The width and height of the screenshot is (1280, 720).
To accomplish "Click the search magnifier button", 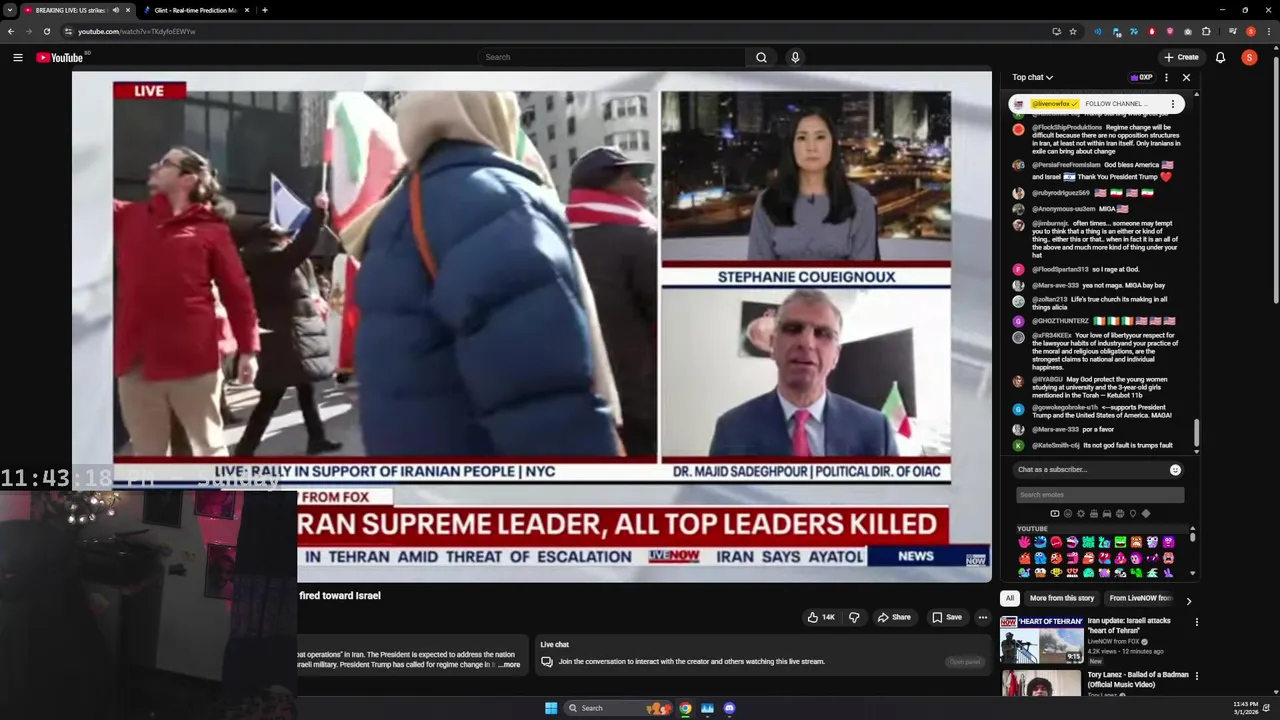I will (x=761, y=57).
